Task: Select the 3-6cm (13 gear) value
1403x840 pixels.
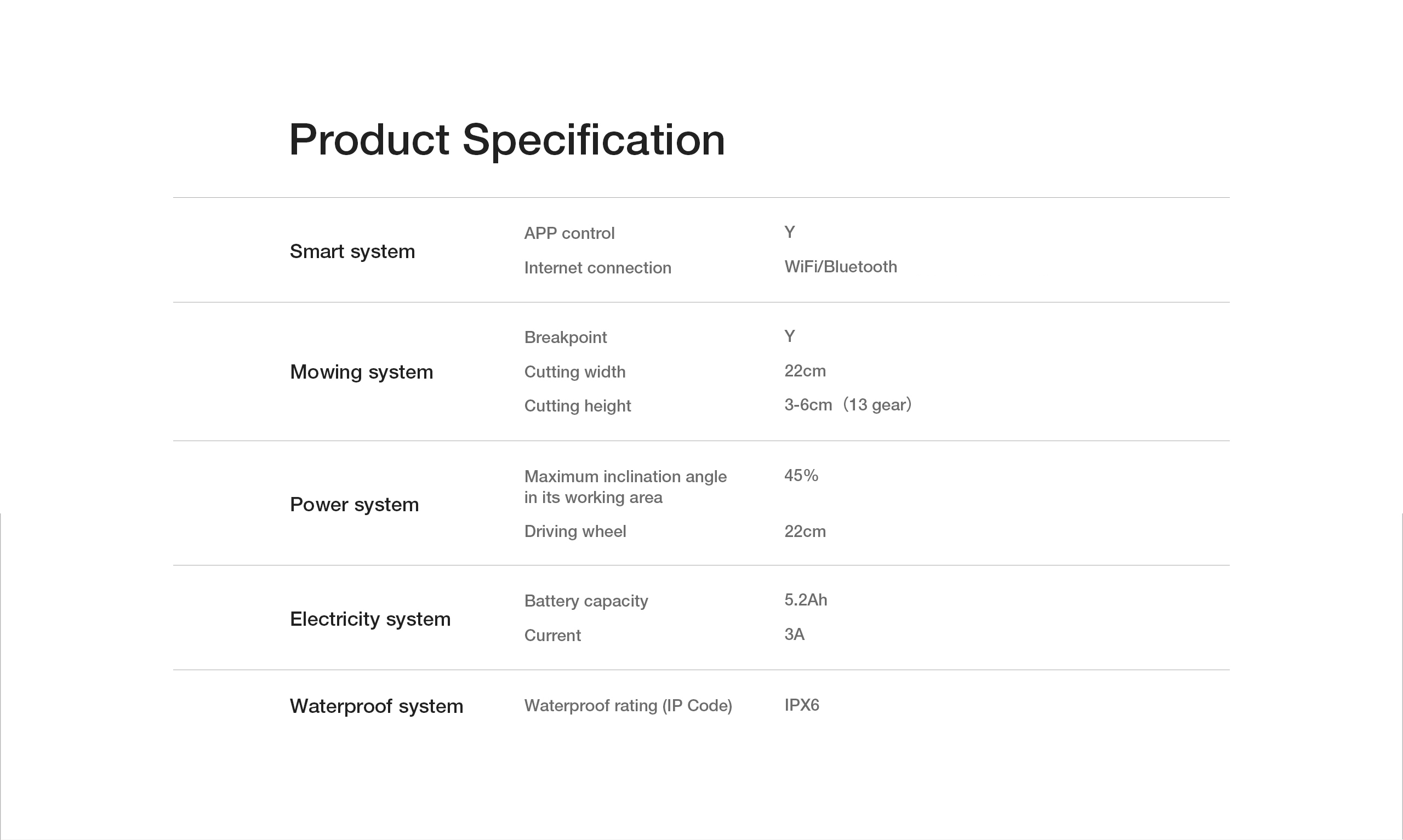Action: click(x=847, y=405)
